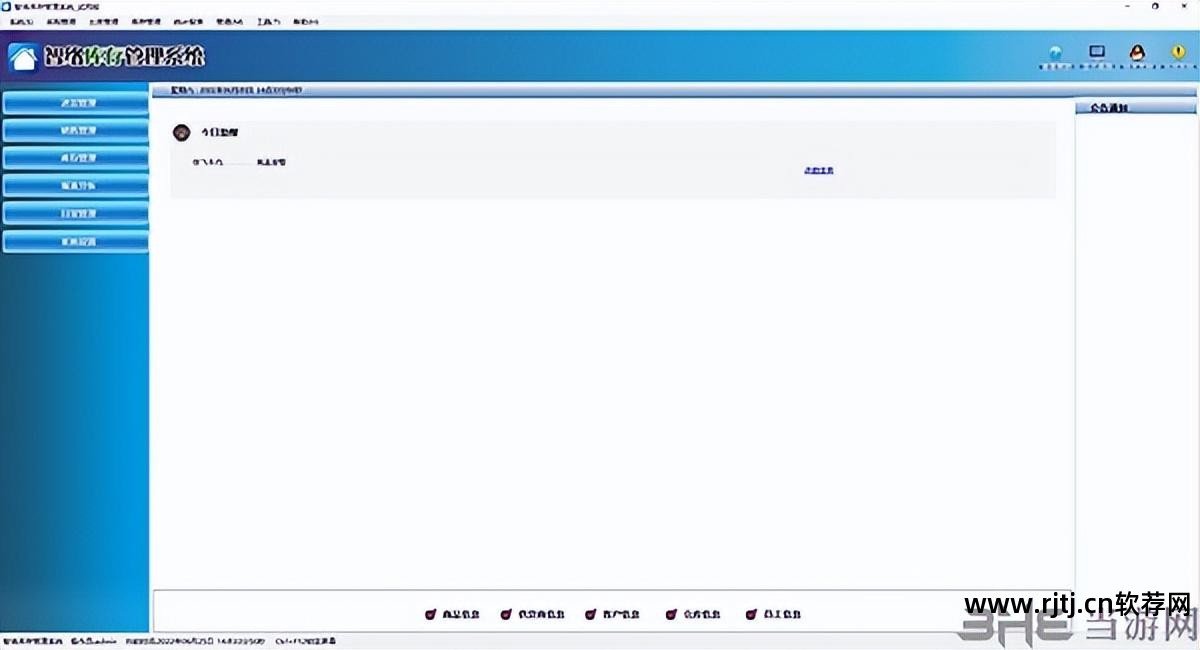Click the blue underlined link in the reminder panel
Image resolution: width=1200 pixels, height=650 pixels.
pyautogui.click(x=819, y=171)
